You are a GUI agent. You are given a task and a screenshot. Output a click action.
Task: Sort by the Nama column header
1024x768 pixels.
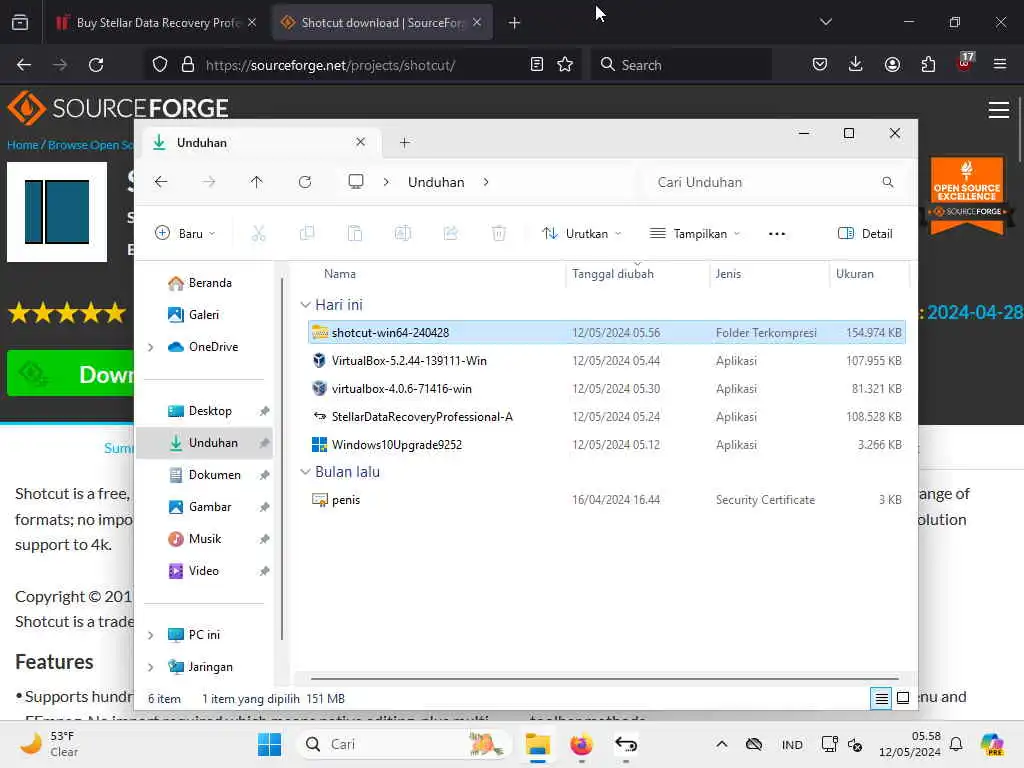click(340, 274)
